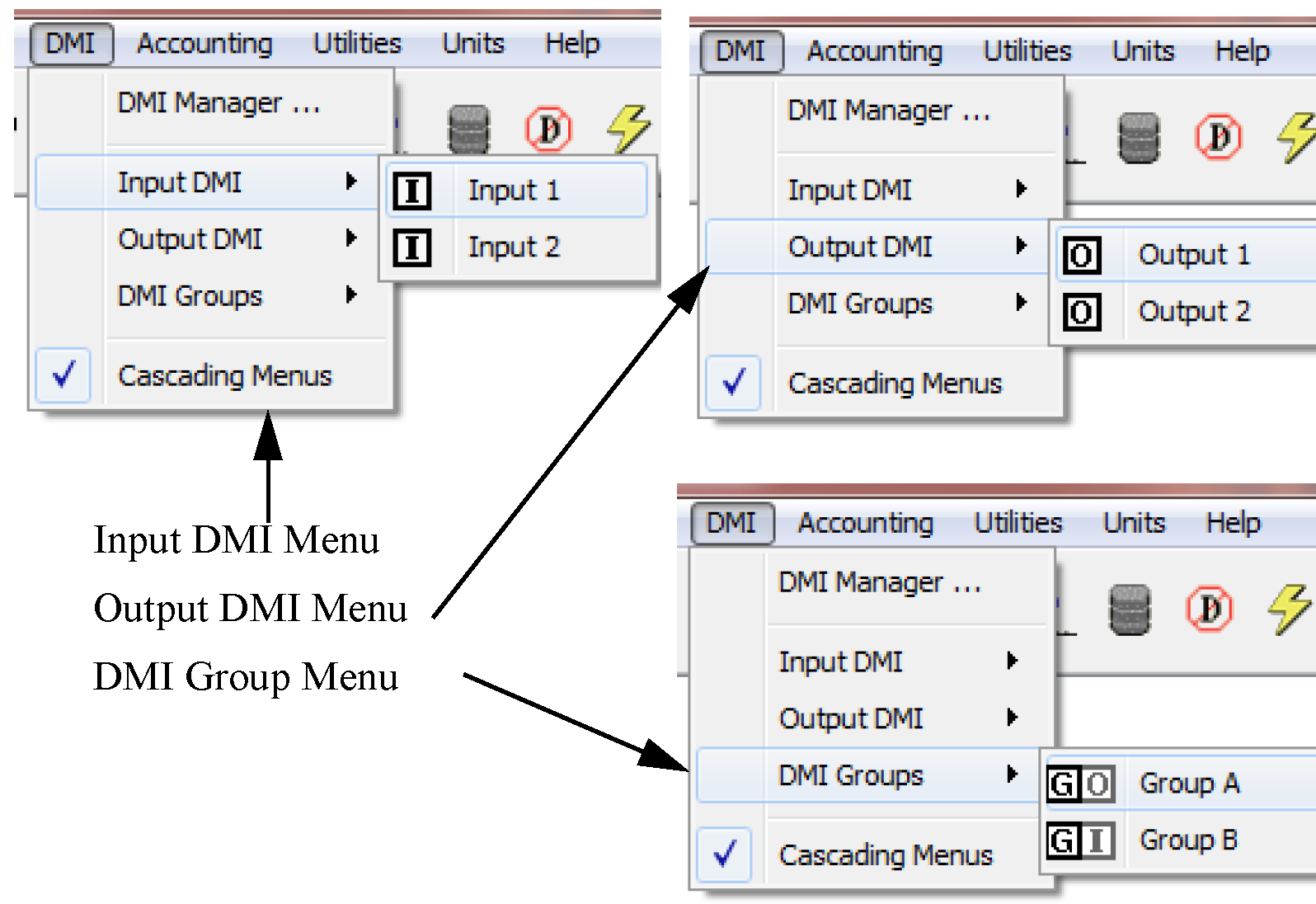The height and width of the screenshot is (904, 1316).
Task: Click the 'GI' icon next to Group B
Action: [x=1079, y=841]
